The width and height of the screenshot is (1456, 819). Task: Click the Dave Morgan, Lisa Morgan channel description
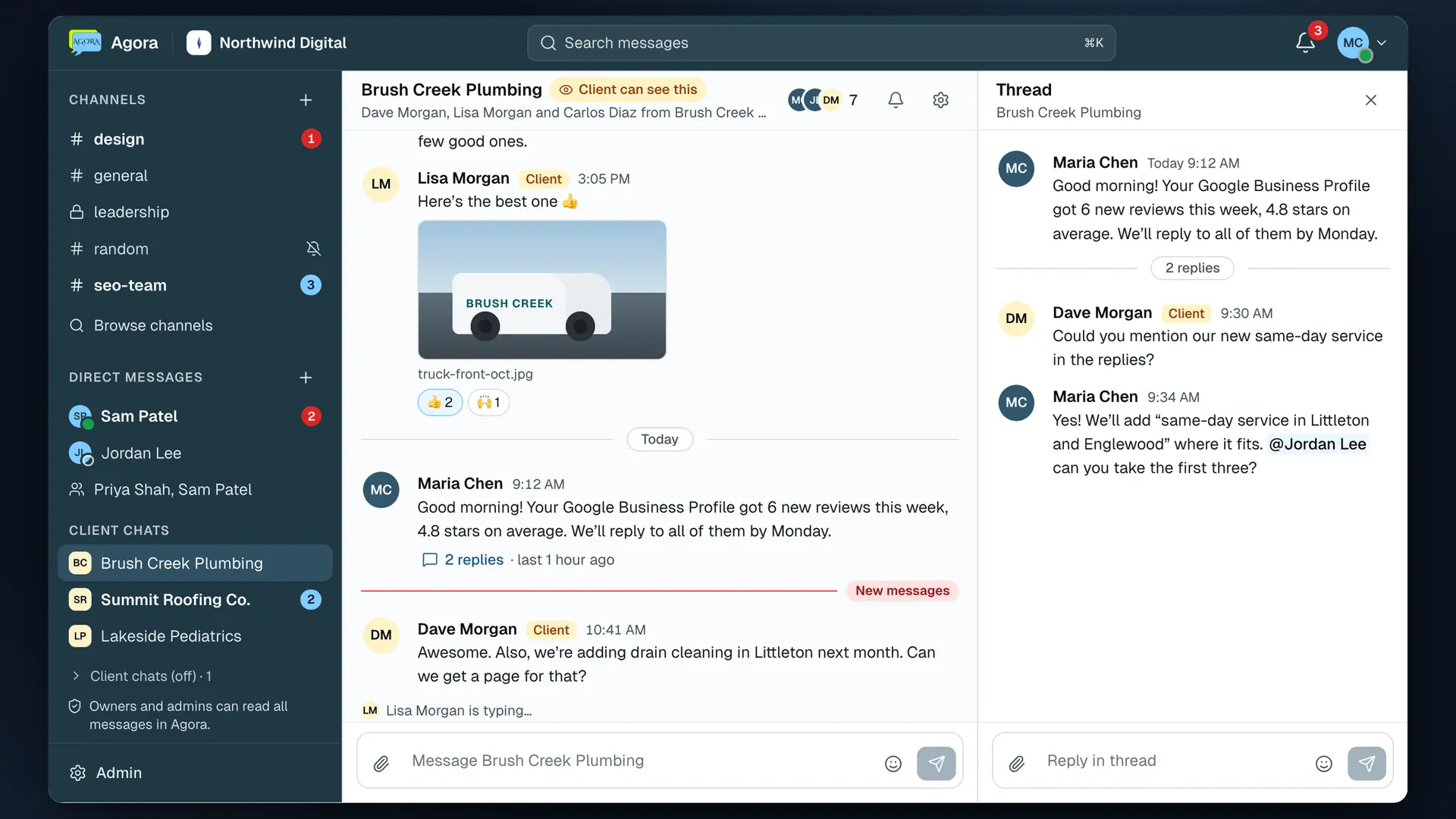(563, 113)
